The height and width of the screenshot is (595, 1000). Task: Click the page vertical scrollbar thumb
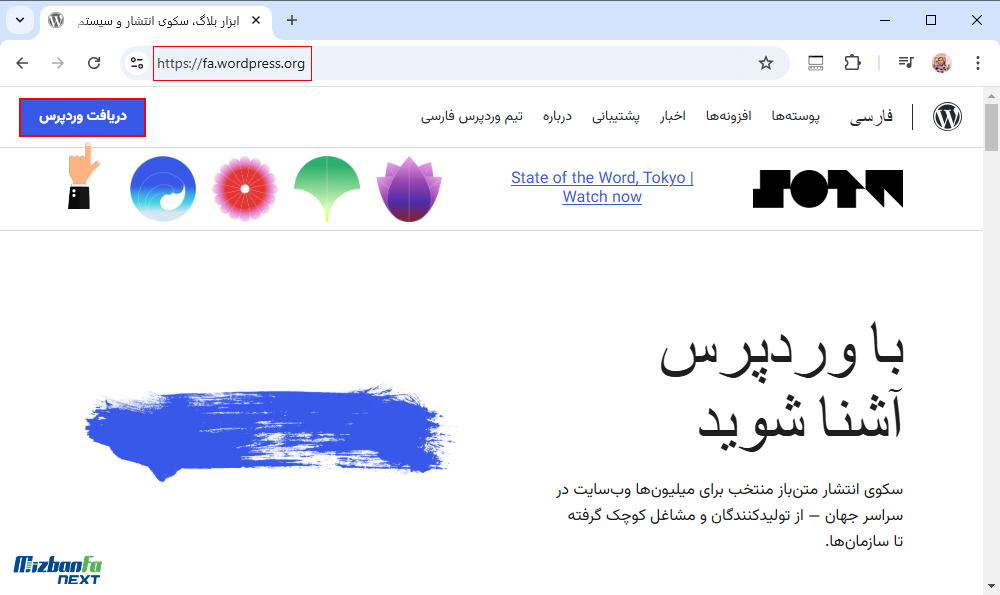tap(991, 127)
